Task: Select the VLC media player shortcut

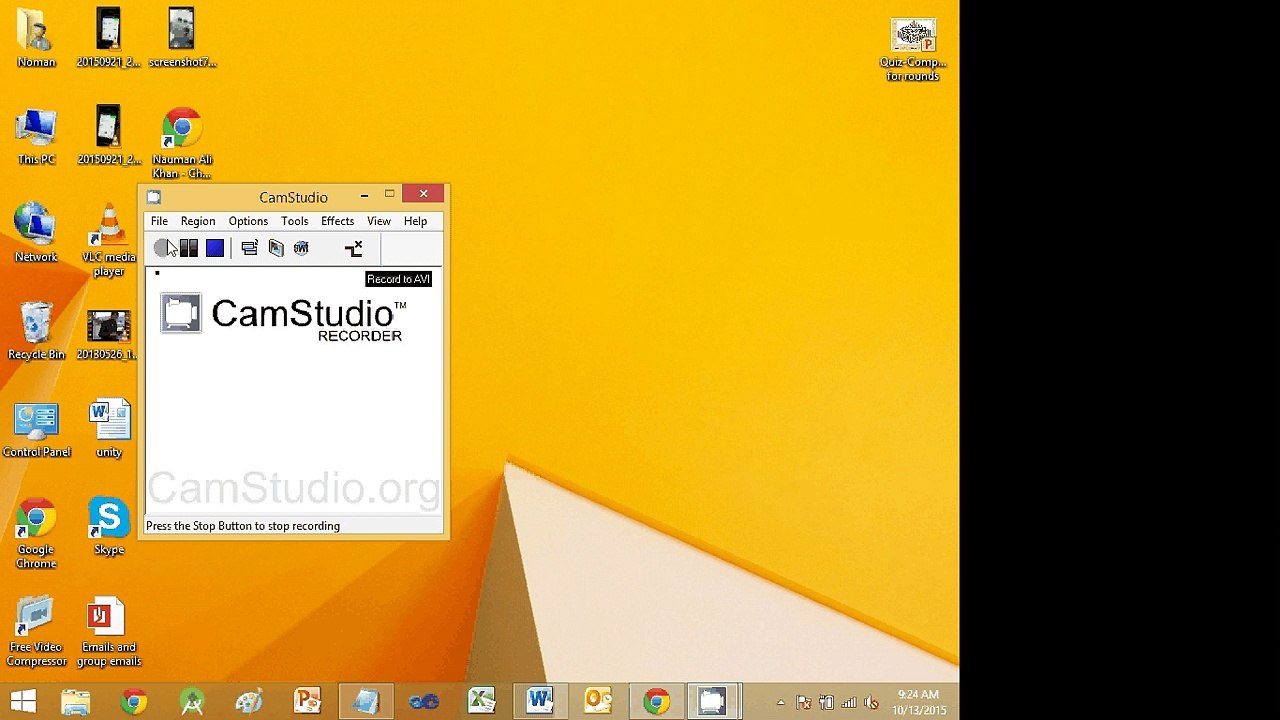Action: (x=109, y=241)
